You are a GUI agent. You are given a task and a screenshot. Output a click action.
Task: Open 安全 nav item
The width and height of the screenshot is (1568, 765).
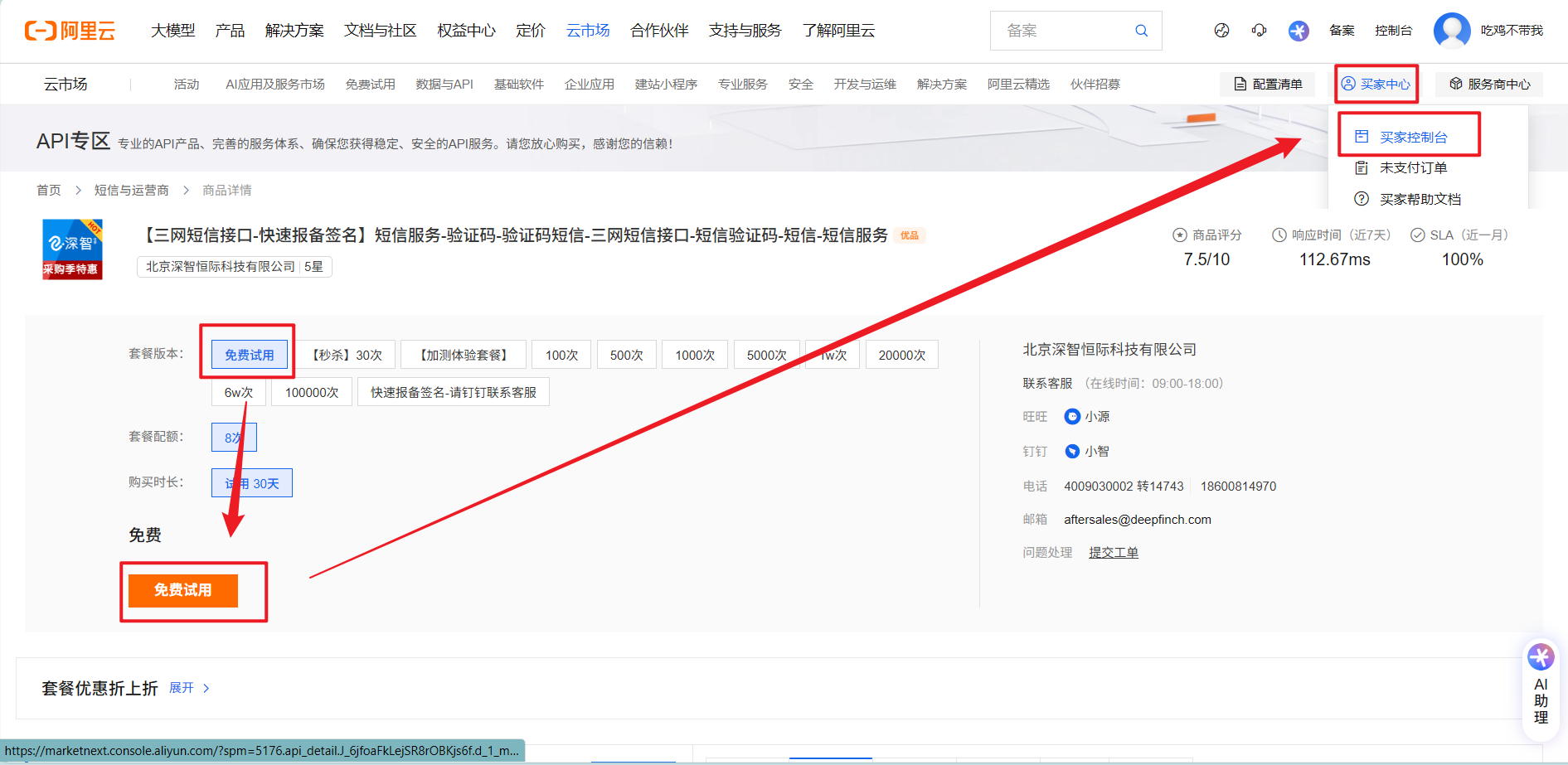point(801,84)
